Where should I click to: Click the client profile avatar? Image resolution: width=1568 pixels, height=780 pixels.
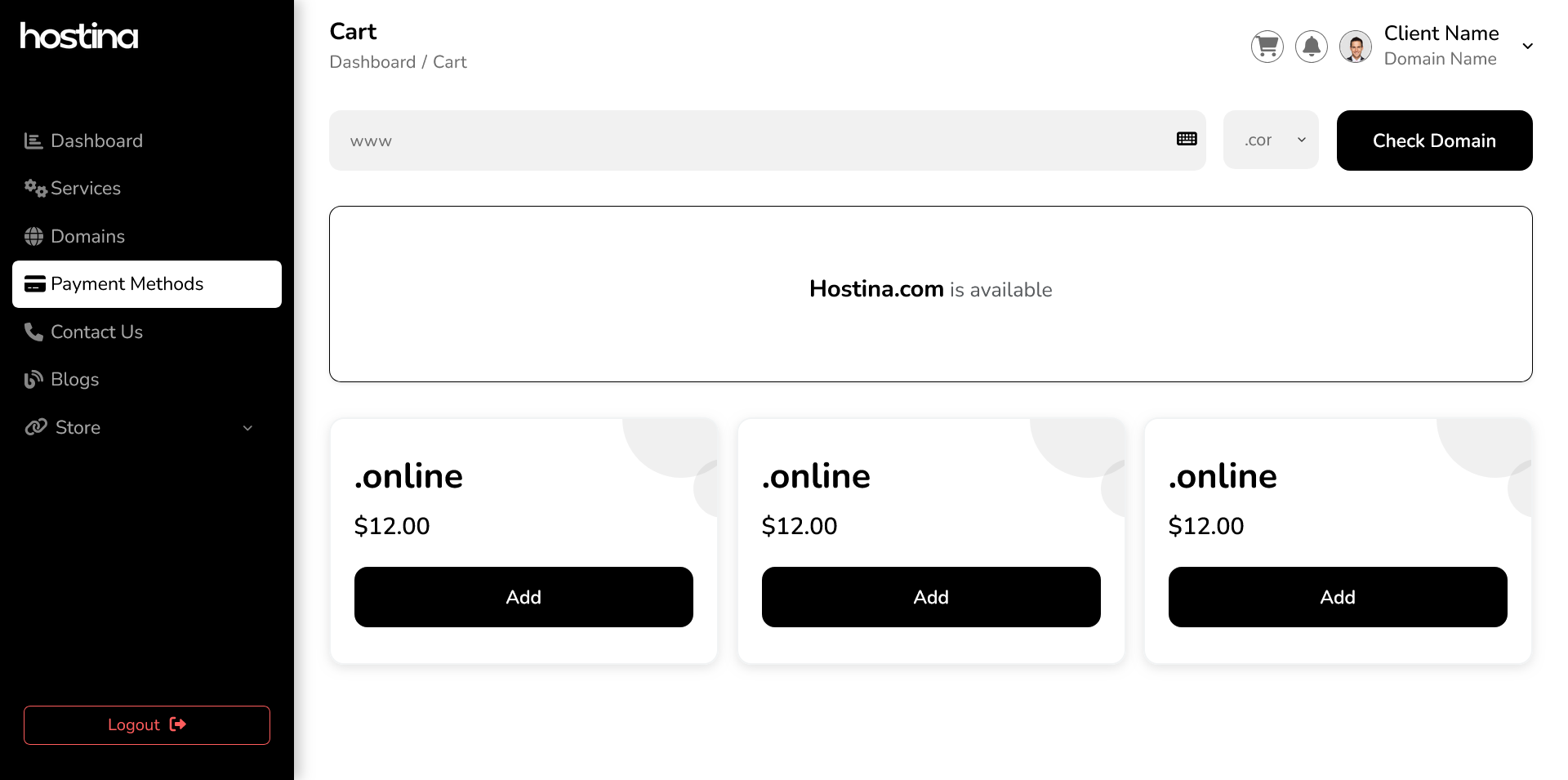(1355, 47)
